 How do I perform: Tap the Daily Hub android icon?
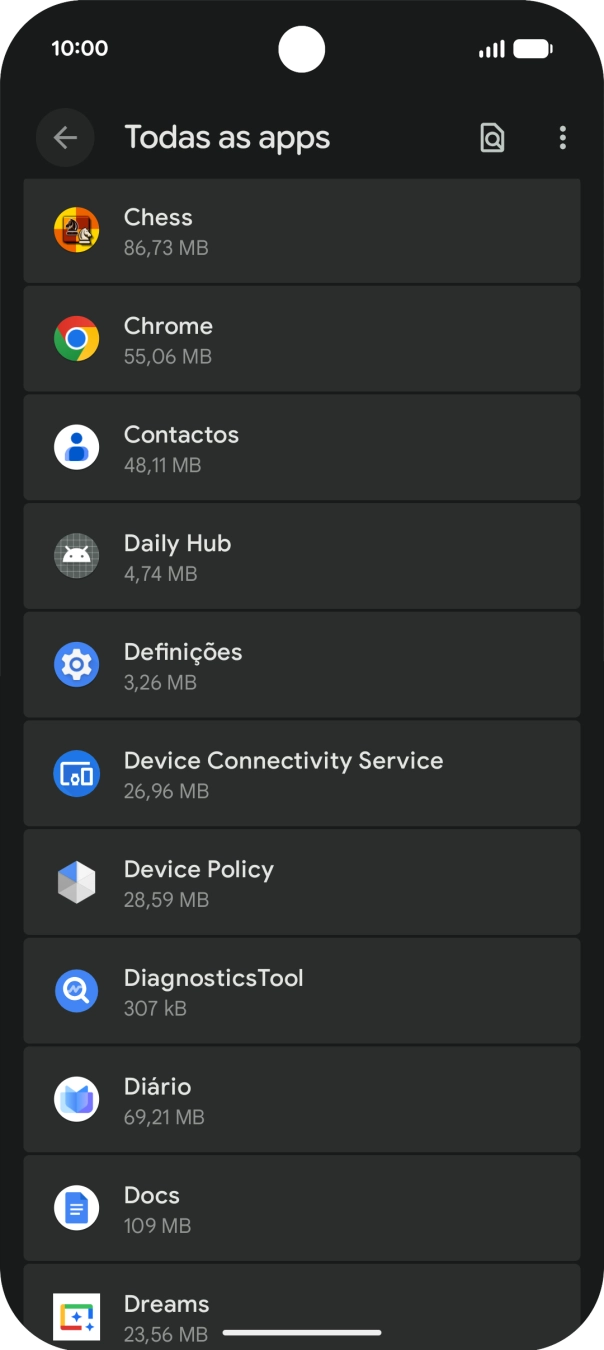click(x=76, y=557)
